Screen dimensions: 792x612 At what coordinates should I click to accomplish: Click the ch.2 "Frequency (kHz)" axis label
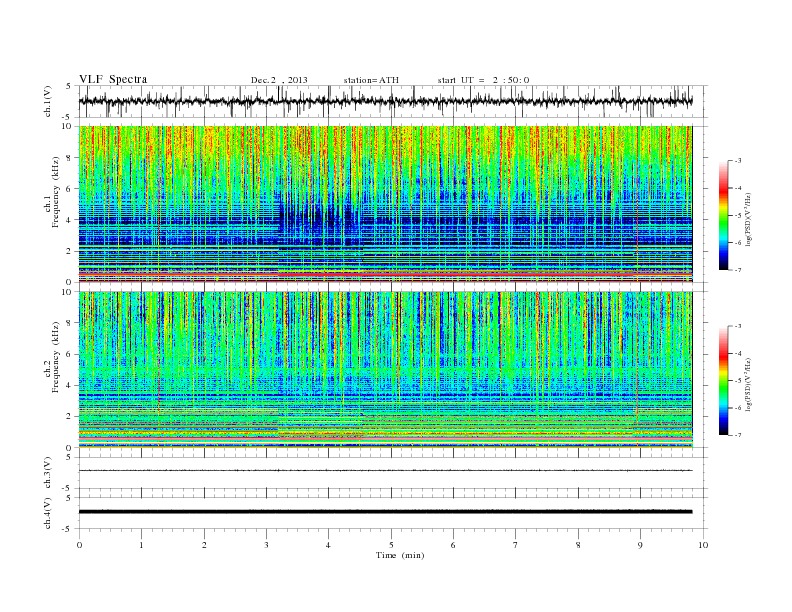56,356
